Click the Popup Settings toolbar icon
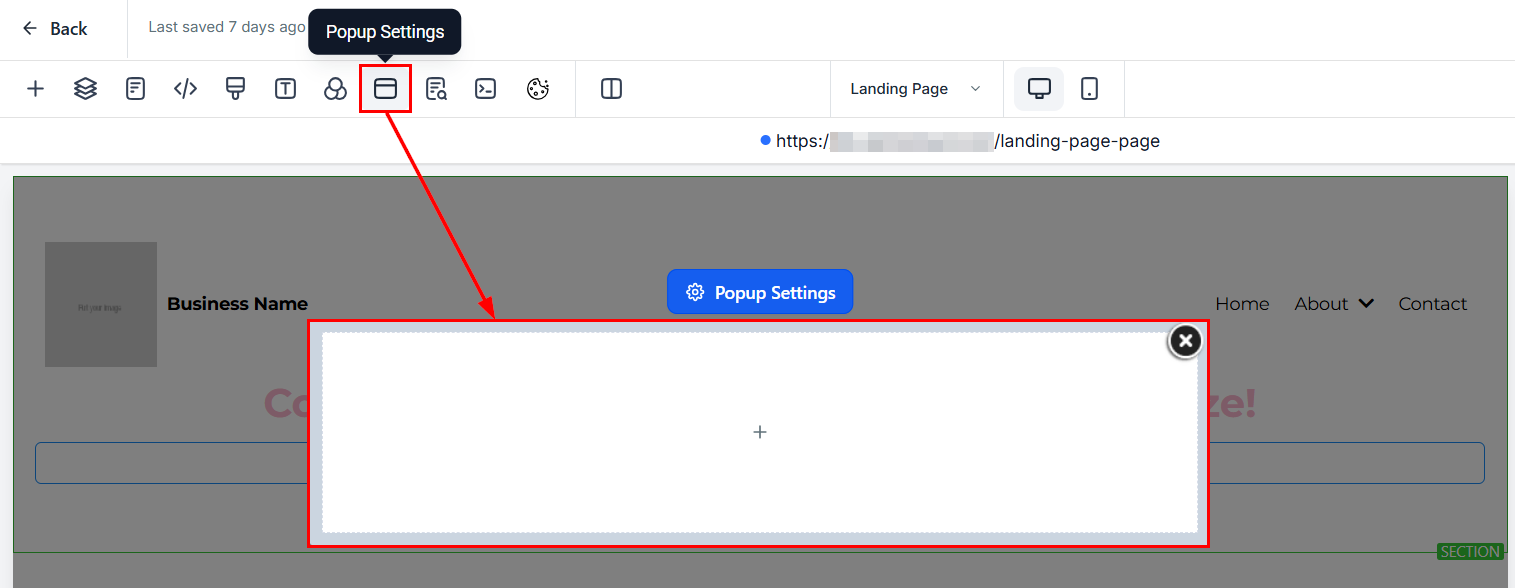The width and height of the screenshot is (1515, 588). pyautogui.click(x=385, y=89)
